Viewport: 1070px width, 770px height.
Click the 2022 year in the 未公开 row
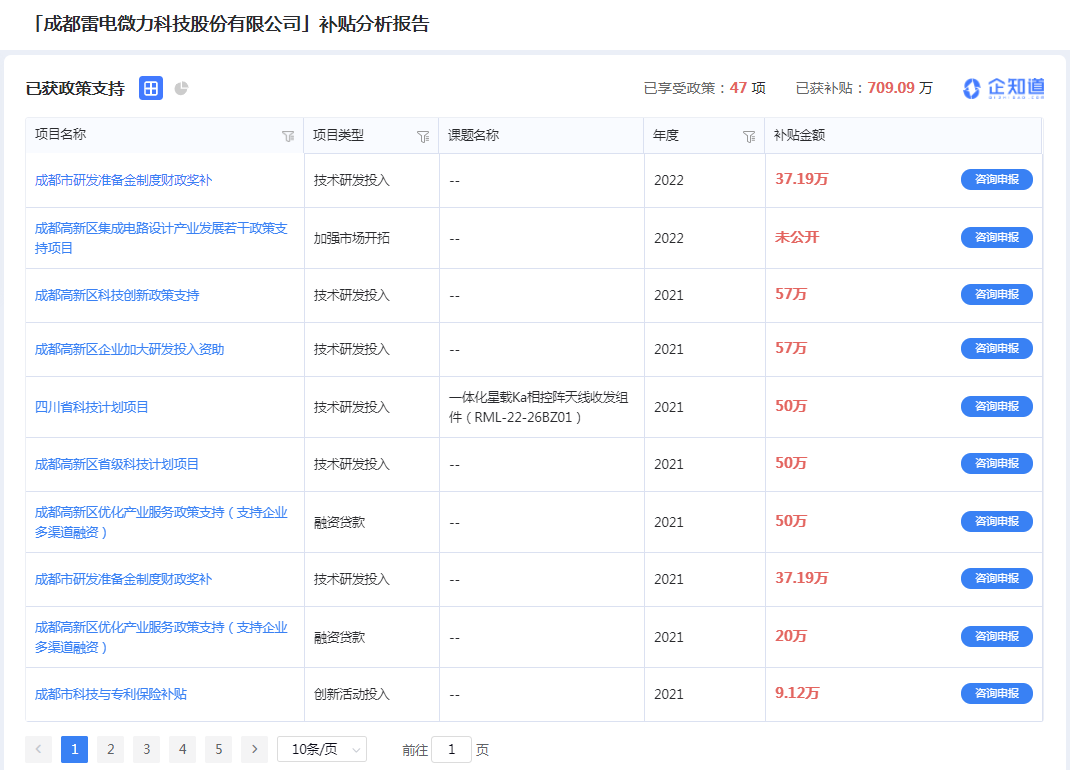pyautogui.click(x=669, y=238)
